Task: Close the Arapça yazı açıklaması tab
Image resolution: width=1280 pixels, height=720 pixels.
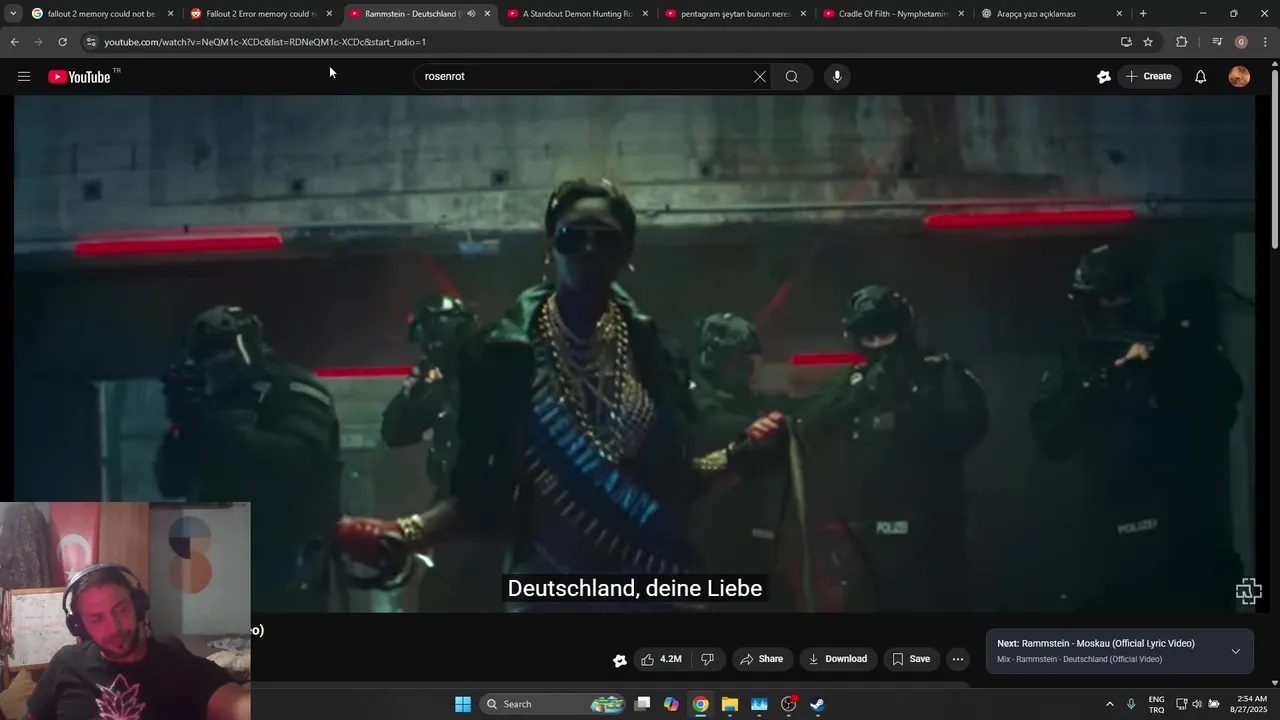Action: tap(1119, 14)
